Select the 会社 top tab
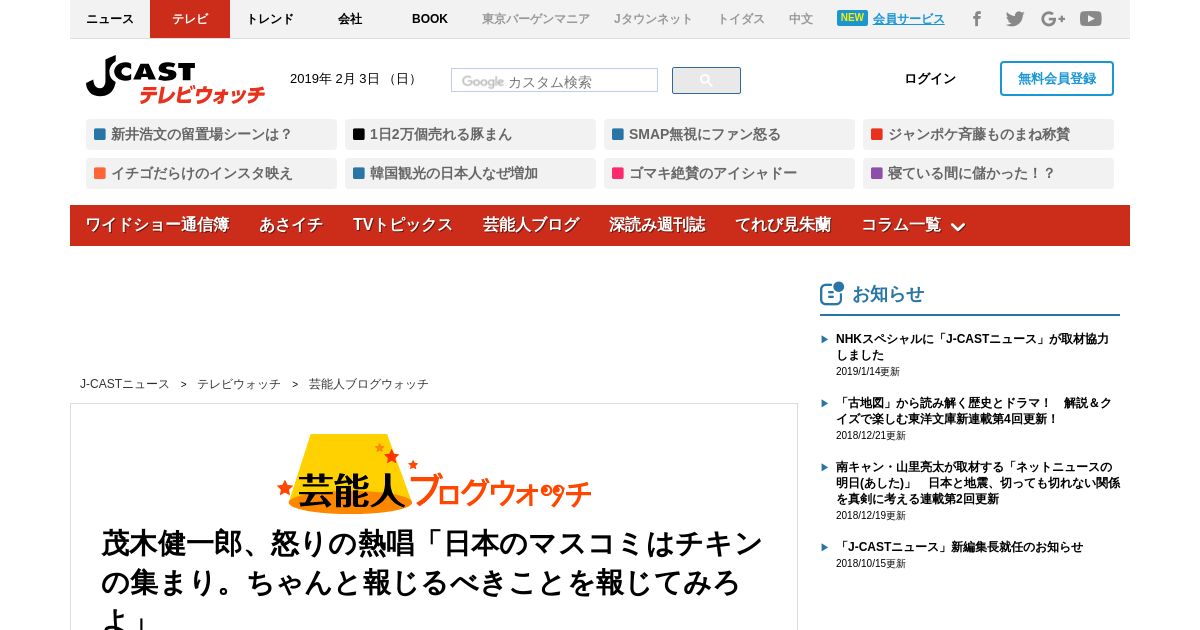This screenshot has width=1200, height=630. point(350,19)
